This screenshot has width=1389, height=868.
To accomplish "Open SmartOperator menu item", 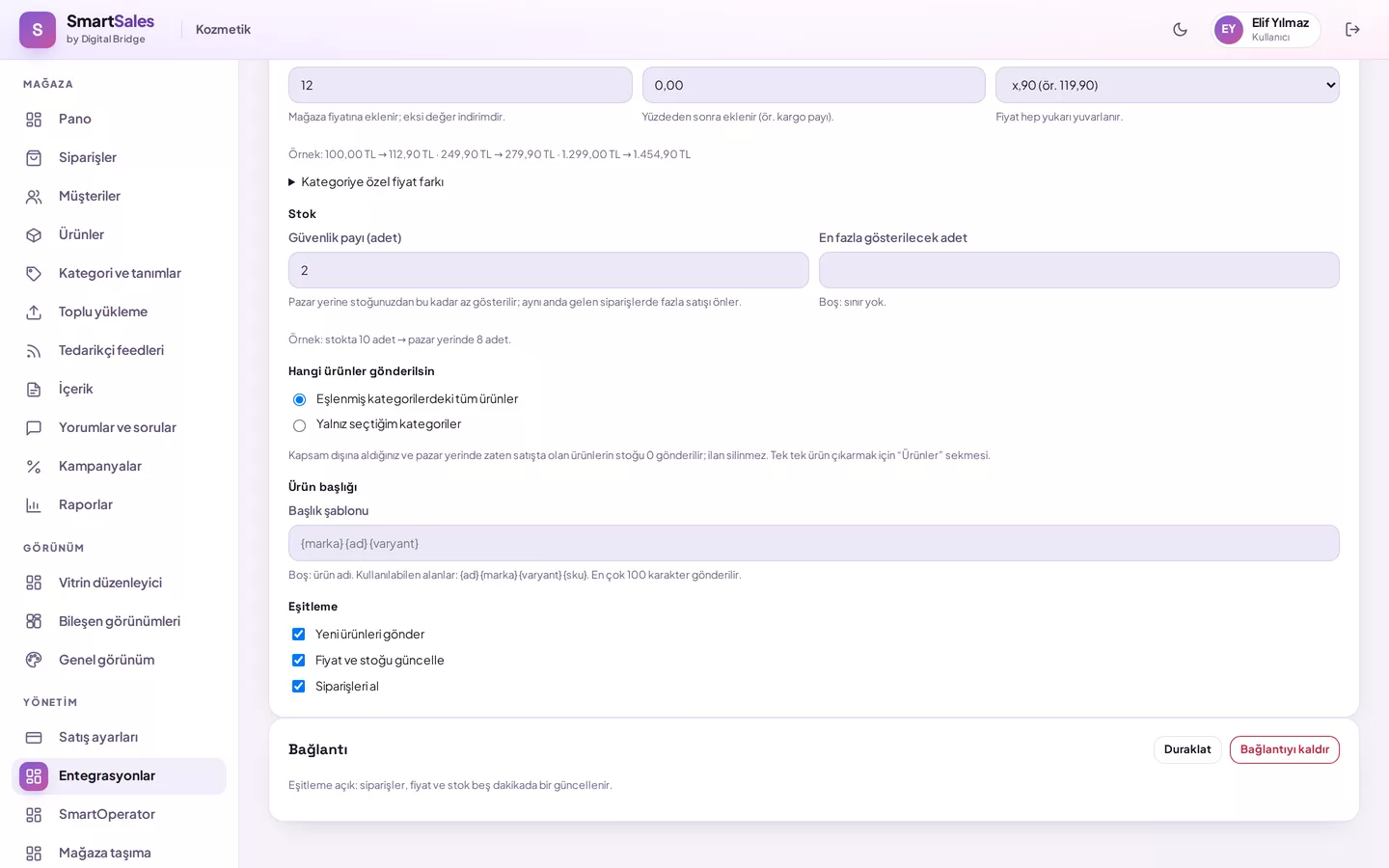I will [x=119, y=814].
